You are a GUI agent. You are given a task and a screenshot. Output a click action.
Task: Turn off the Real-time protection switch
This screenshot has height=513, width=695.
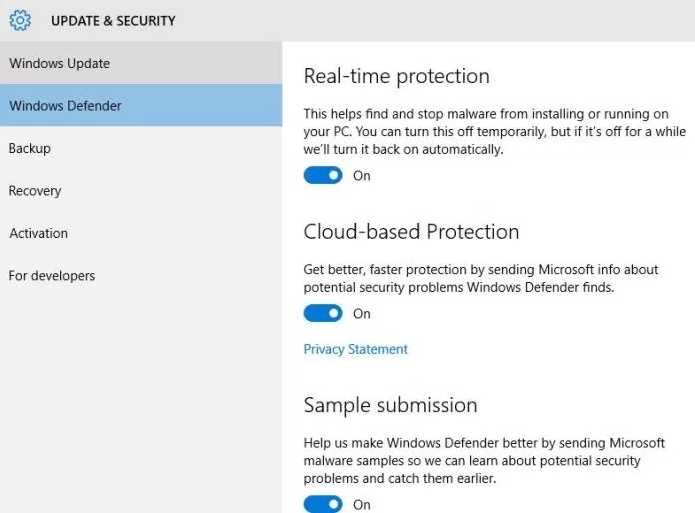click(x=323, y=175)
